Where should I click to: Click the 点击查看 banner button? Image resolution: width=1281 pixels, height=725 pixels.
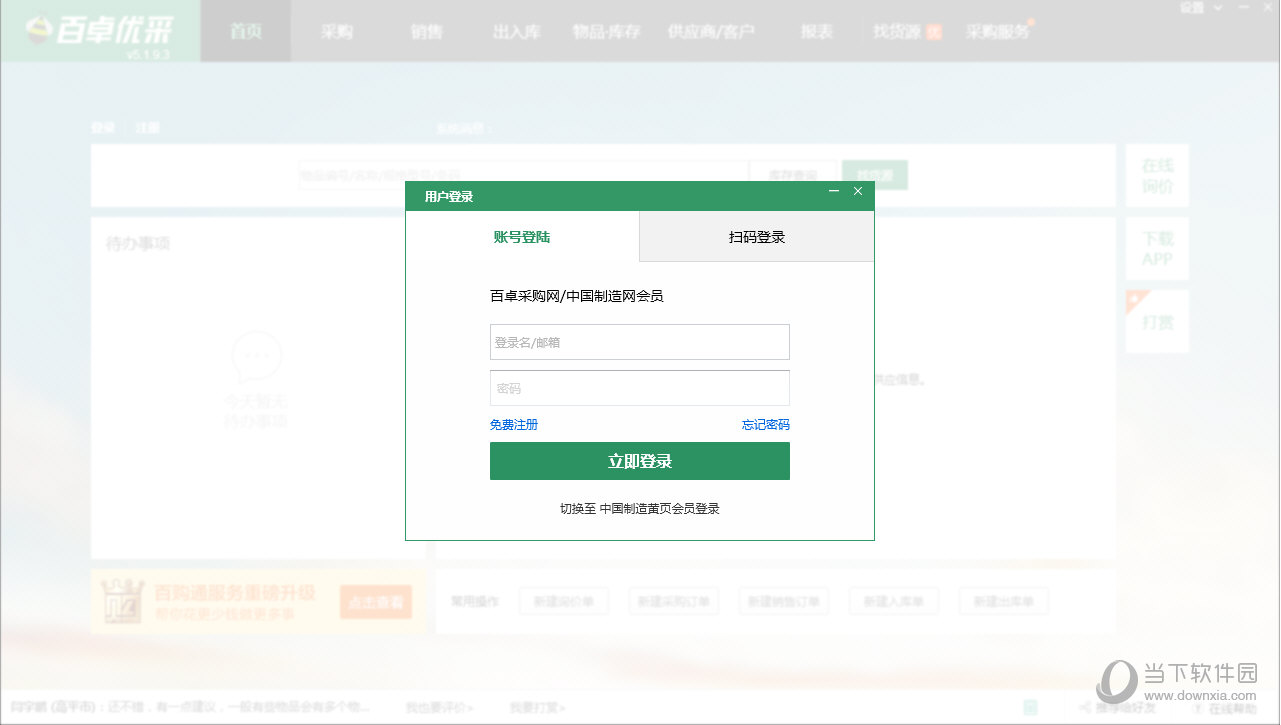376,602
